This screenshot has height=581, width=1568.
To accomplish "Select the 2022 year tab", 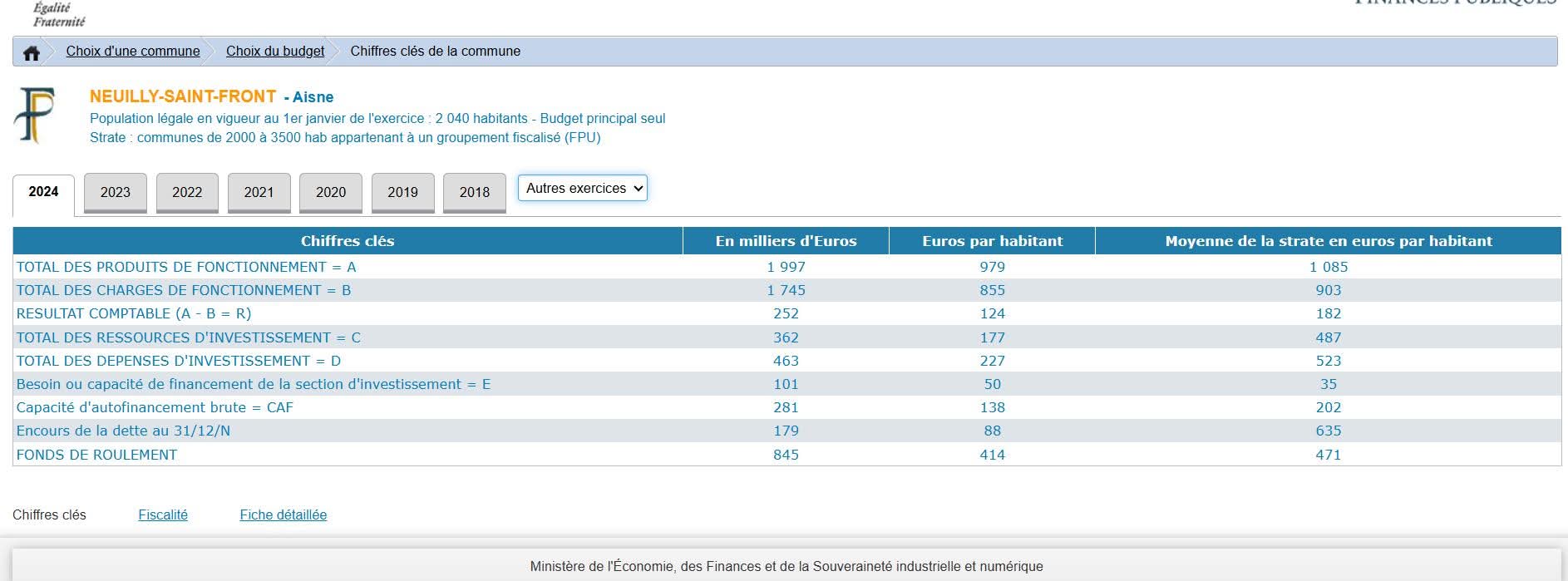I will [x=187, y=192].
